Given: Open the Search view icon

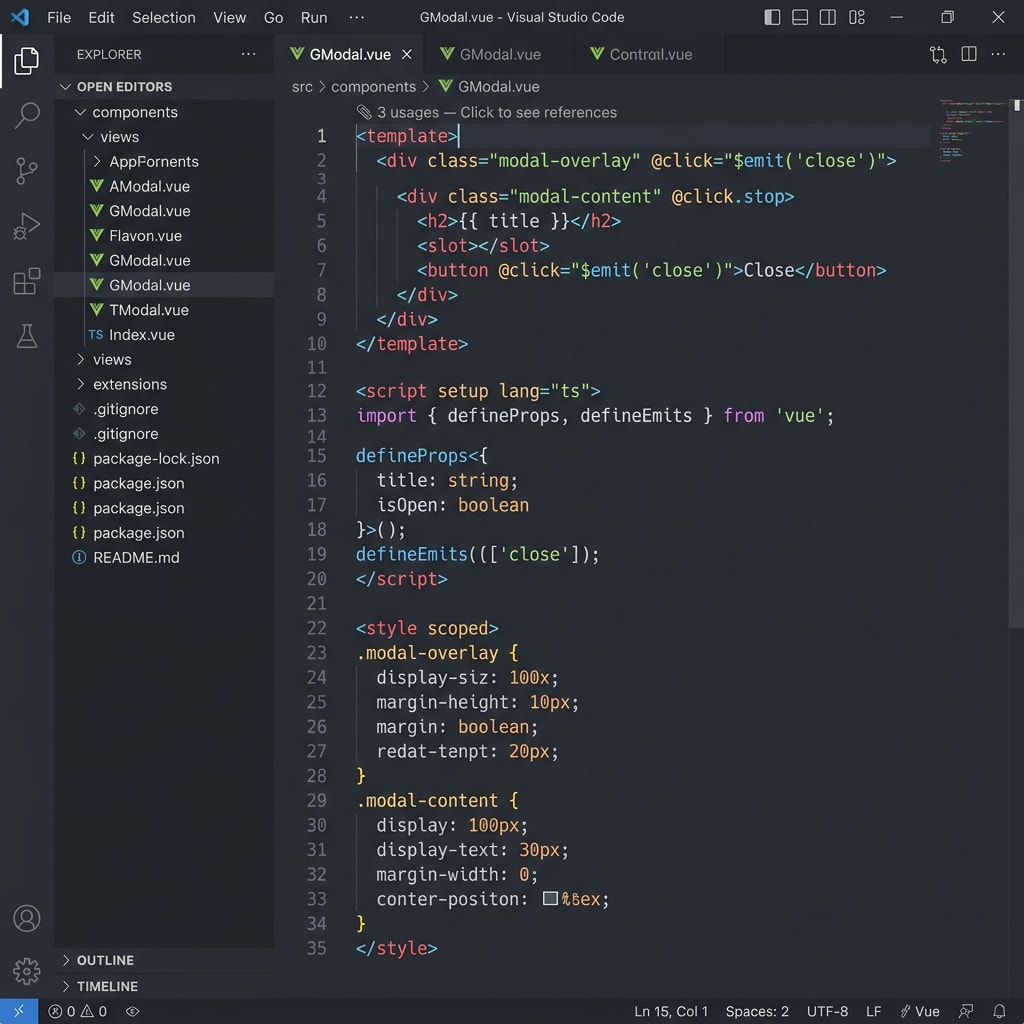Looking at the screenshot, I should point(26,116).
